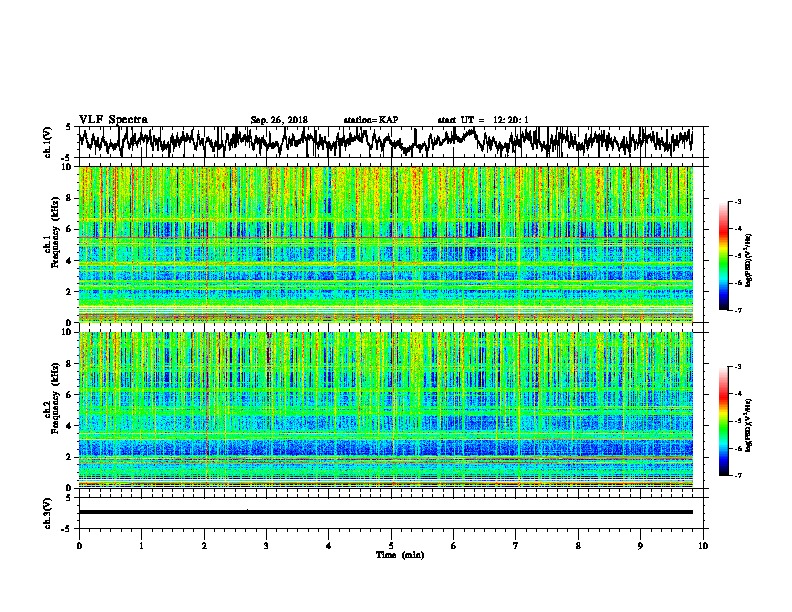Image resolution: width=792 pixels, height=612 pixels.
Task: Click time axis tick label "3"
Action: (x=266, y=546)
